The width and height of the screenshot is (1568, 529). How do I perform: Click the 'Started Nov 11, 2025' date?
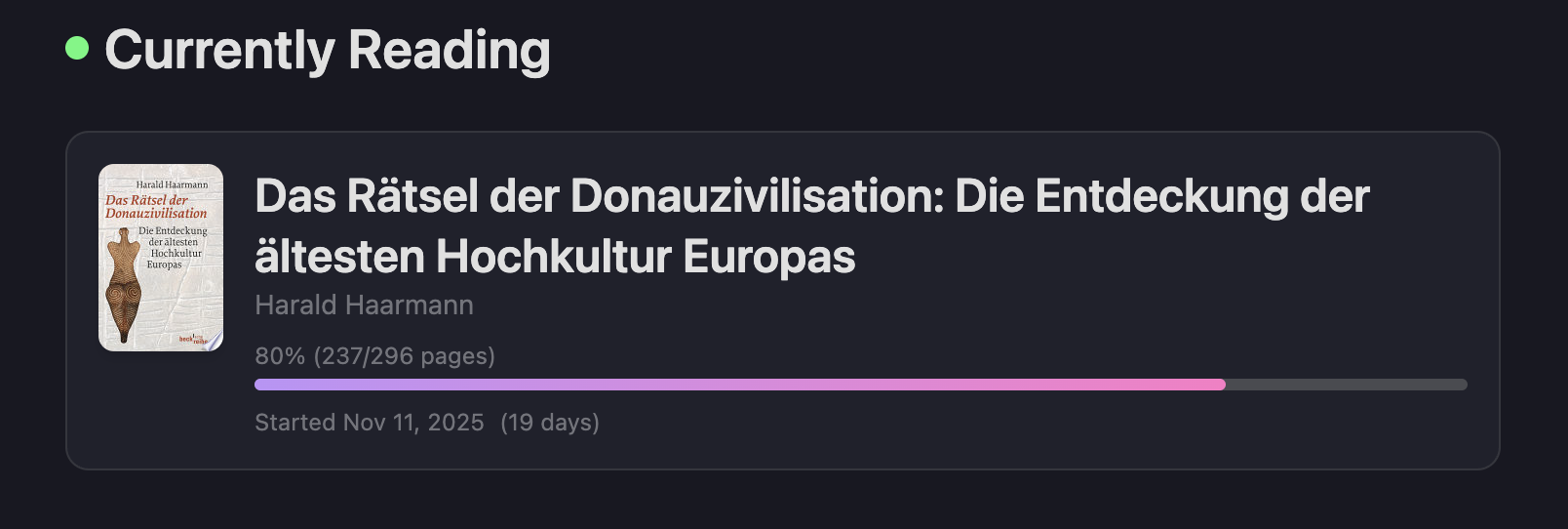[x=369, y=423]
